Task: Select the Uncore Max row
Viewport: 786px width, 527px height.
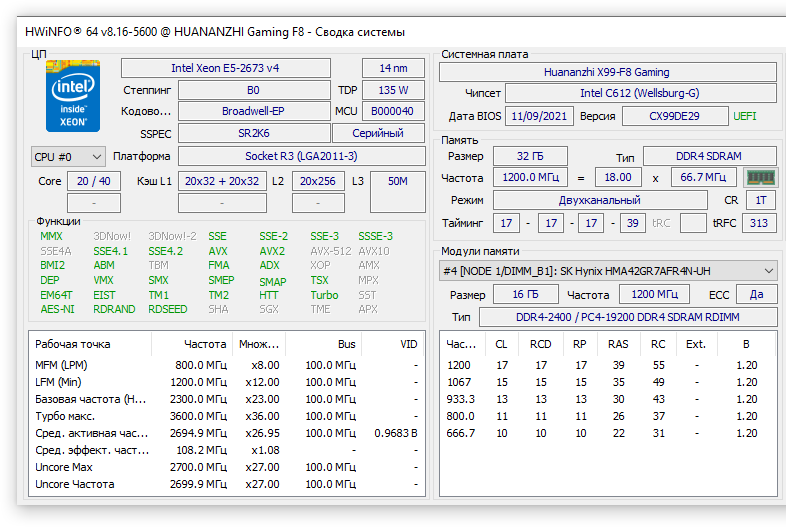Action: click(227, 467)
